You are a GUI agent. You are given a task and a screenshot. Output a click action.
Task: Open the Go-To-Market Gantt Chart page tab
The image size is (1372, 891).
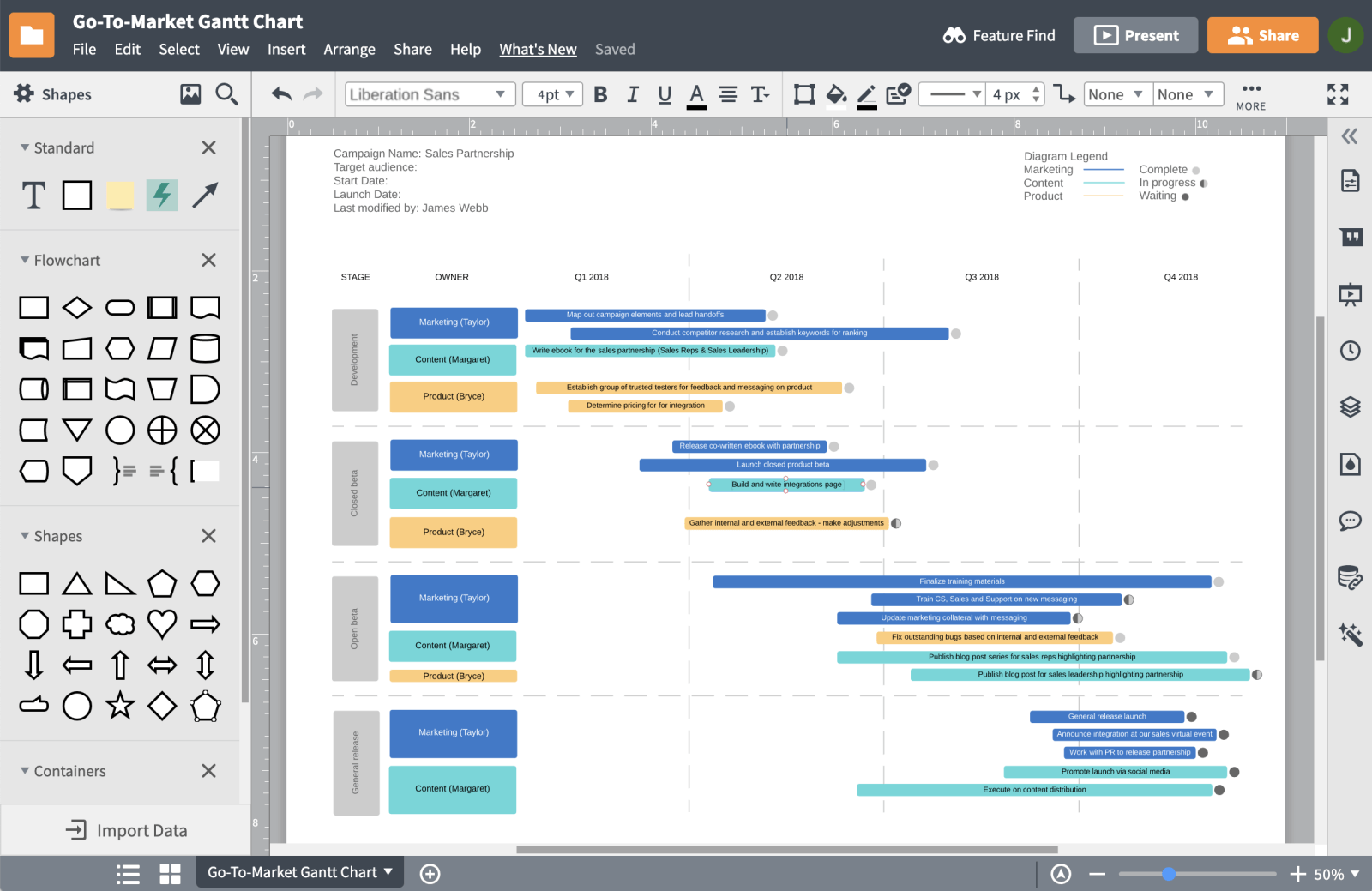pyautogui.click(x=299, y=872)
